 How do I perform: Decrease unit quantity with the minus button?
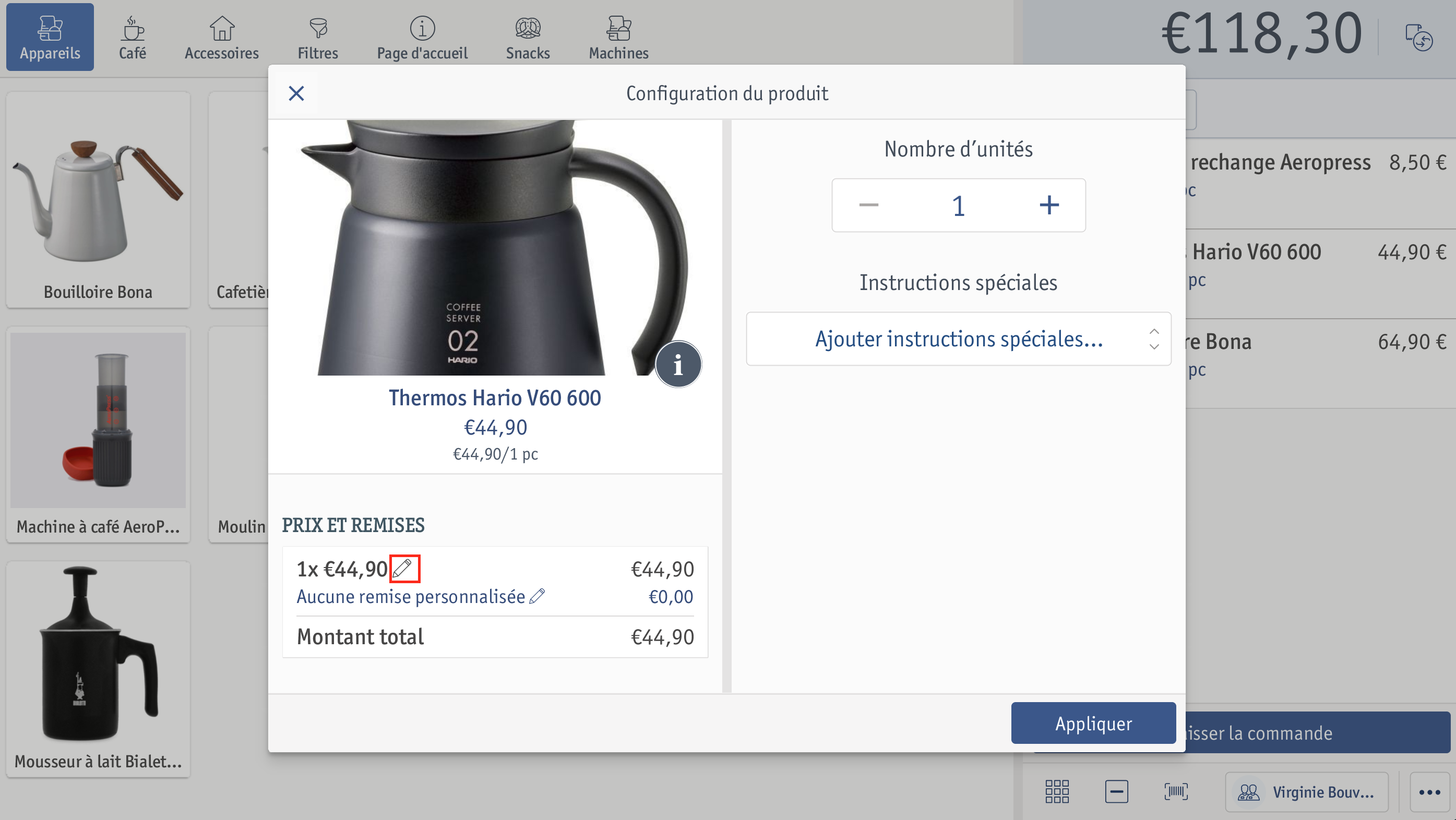[869, 205]
